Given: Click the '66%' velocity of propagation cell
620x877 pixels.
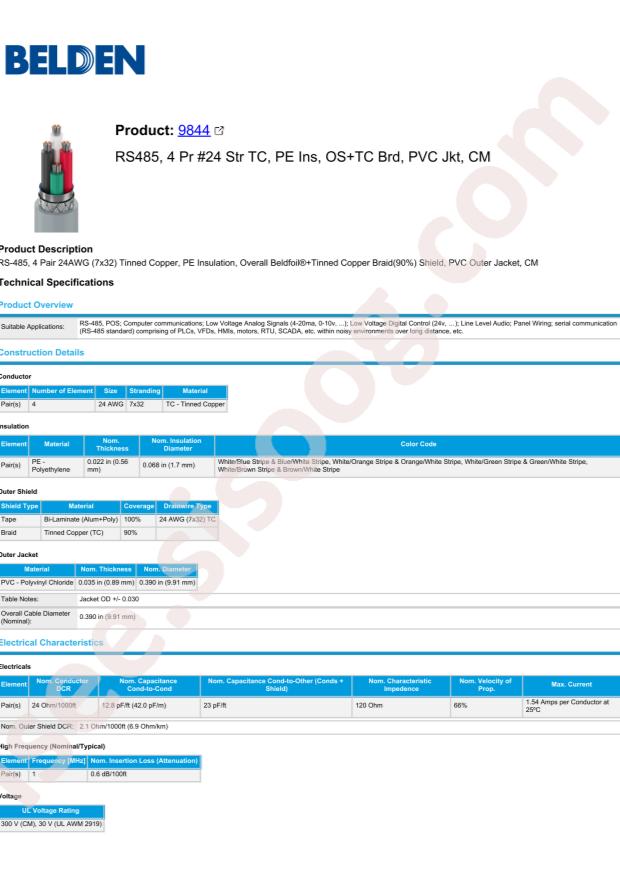Looking at the screenshot, I should click(x=486, y=706).
